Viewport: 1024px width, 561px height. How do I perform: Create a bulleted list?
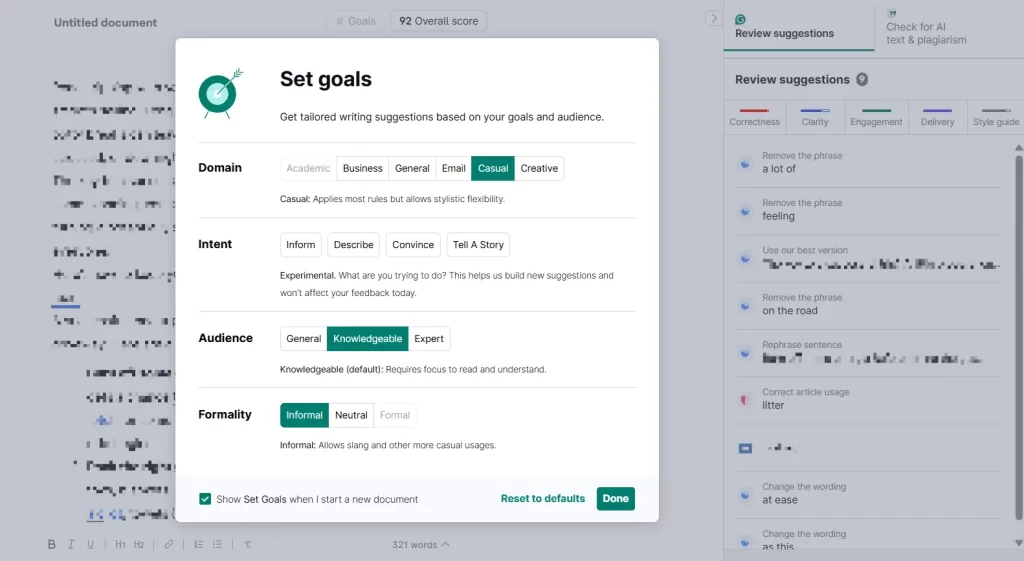(217, 544)
